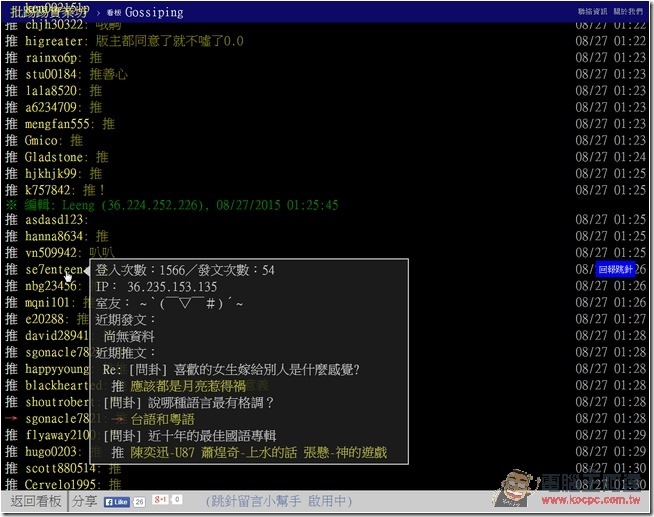Click username lala8520
This screenshot has height=517, width=654.
[x=51, y=91]
